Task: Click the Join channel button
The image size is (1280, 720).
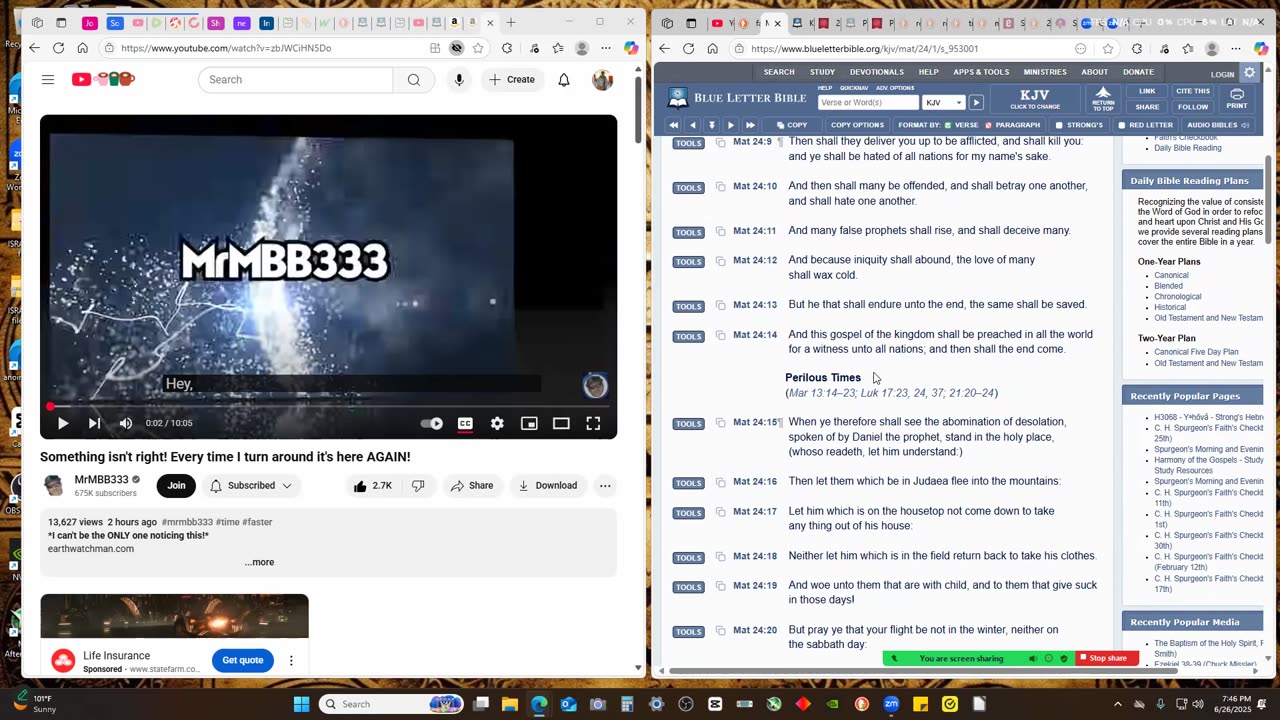Action: coord(176,486)
